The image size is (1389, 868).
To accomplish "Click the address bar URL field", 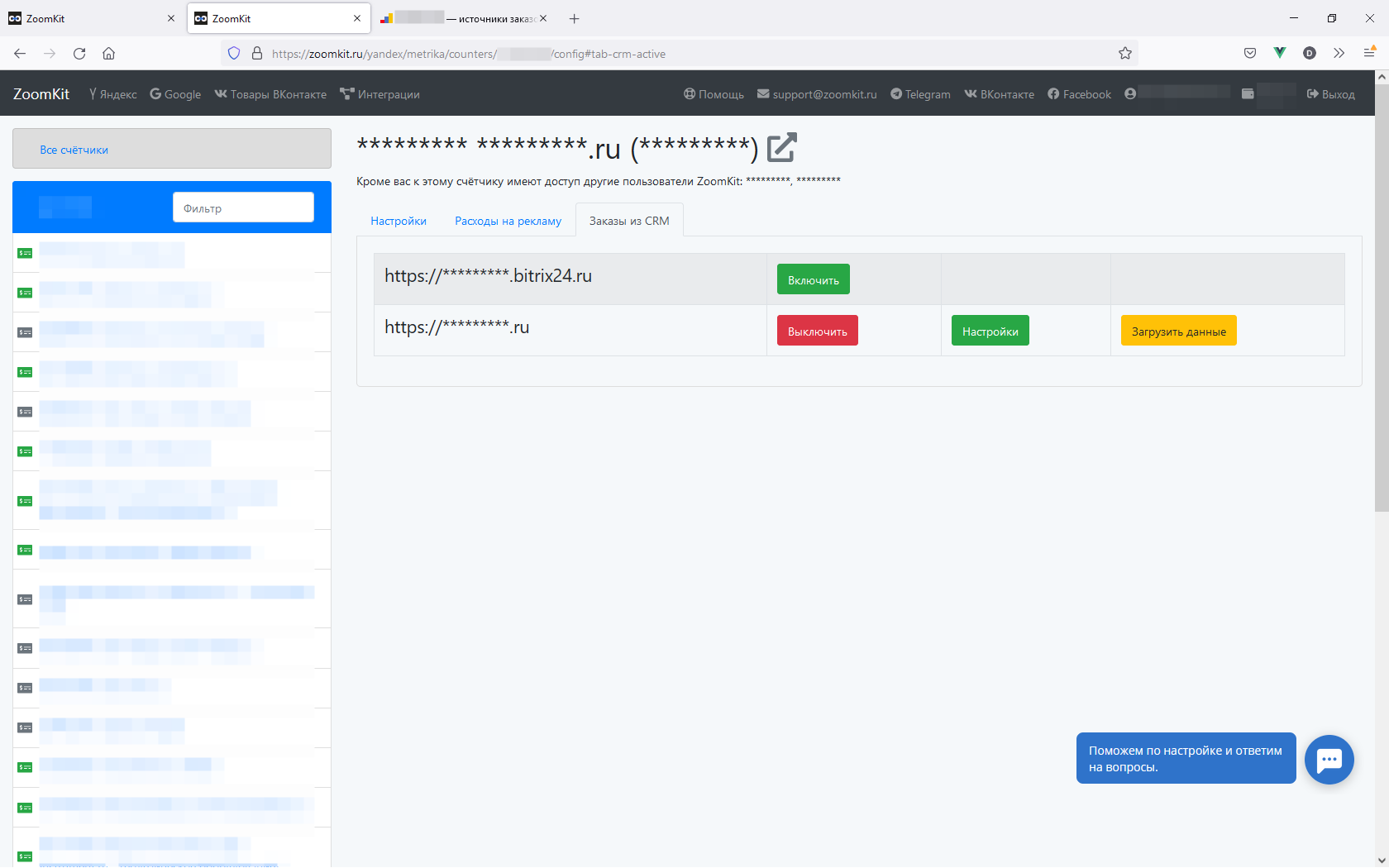I will (x=678, y=54).
